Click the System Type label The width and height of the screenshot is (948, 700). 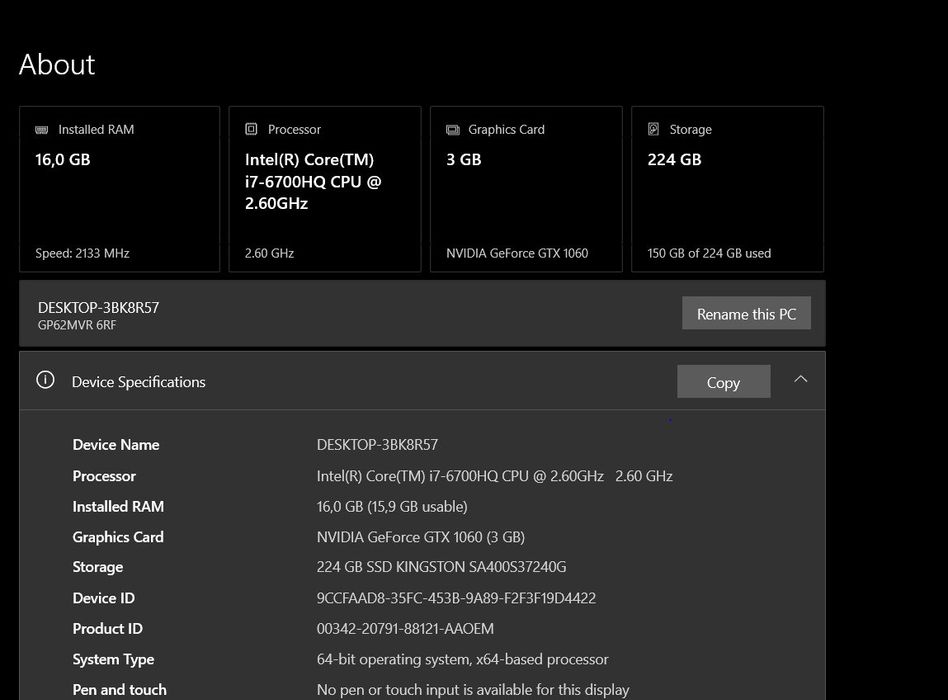tap(113, 659)
